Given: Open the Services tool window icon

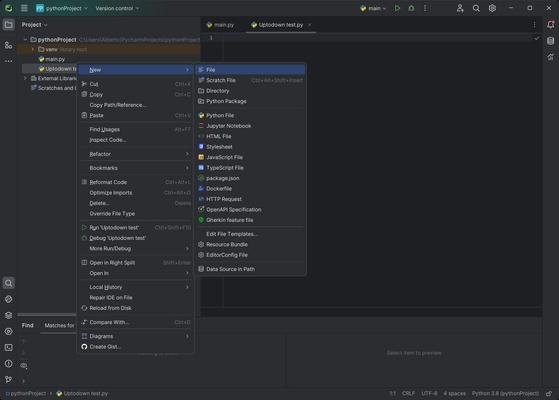Looking at the screenshot, I should pos(9,331).
